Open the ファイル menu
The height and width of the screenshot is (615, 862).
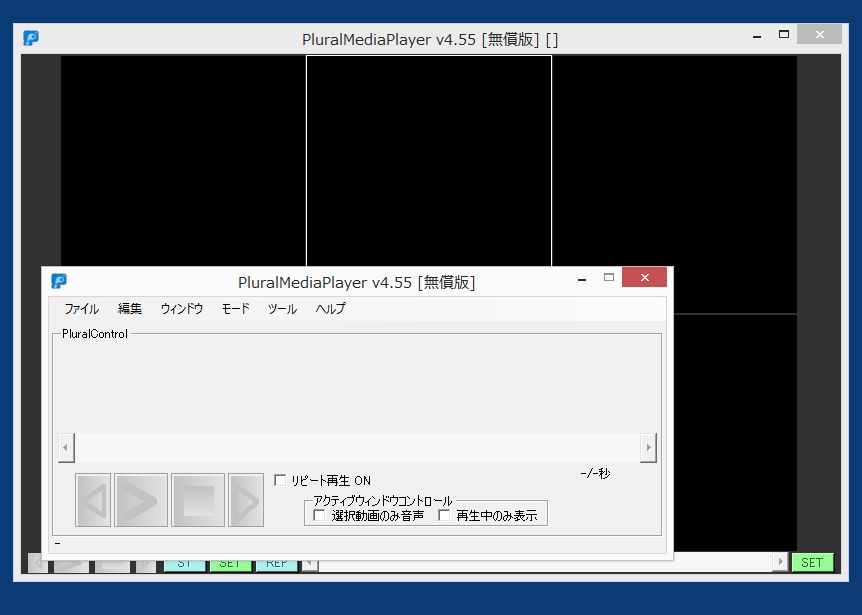pos(81,309)
